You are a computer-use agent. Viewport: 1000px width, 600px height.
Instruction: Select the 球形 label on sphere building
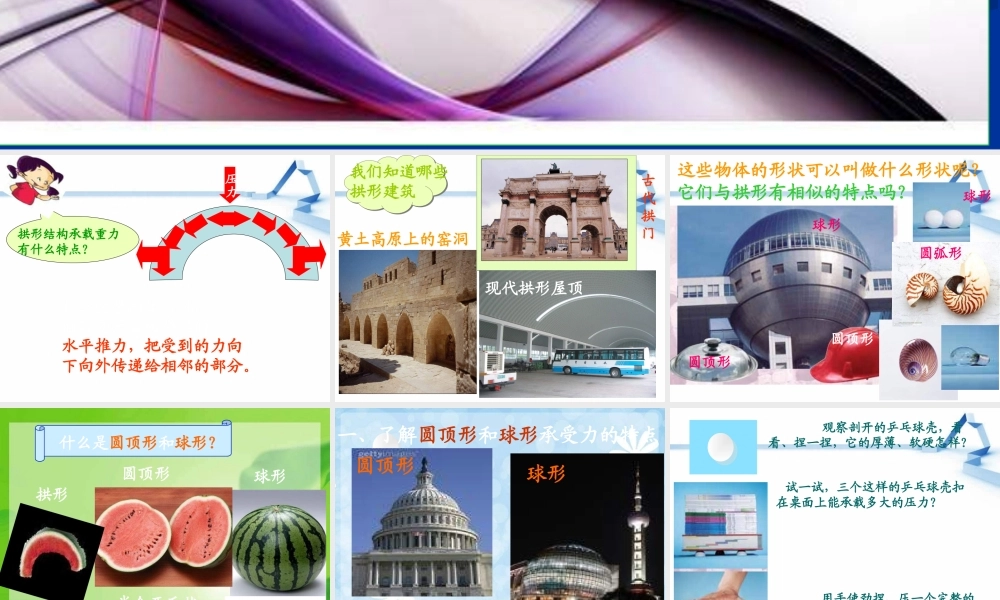pyautogui.click(x=826, y=224)
